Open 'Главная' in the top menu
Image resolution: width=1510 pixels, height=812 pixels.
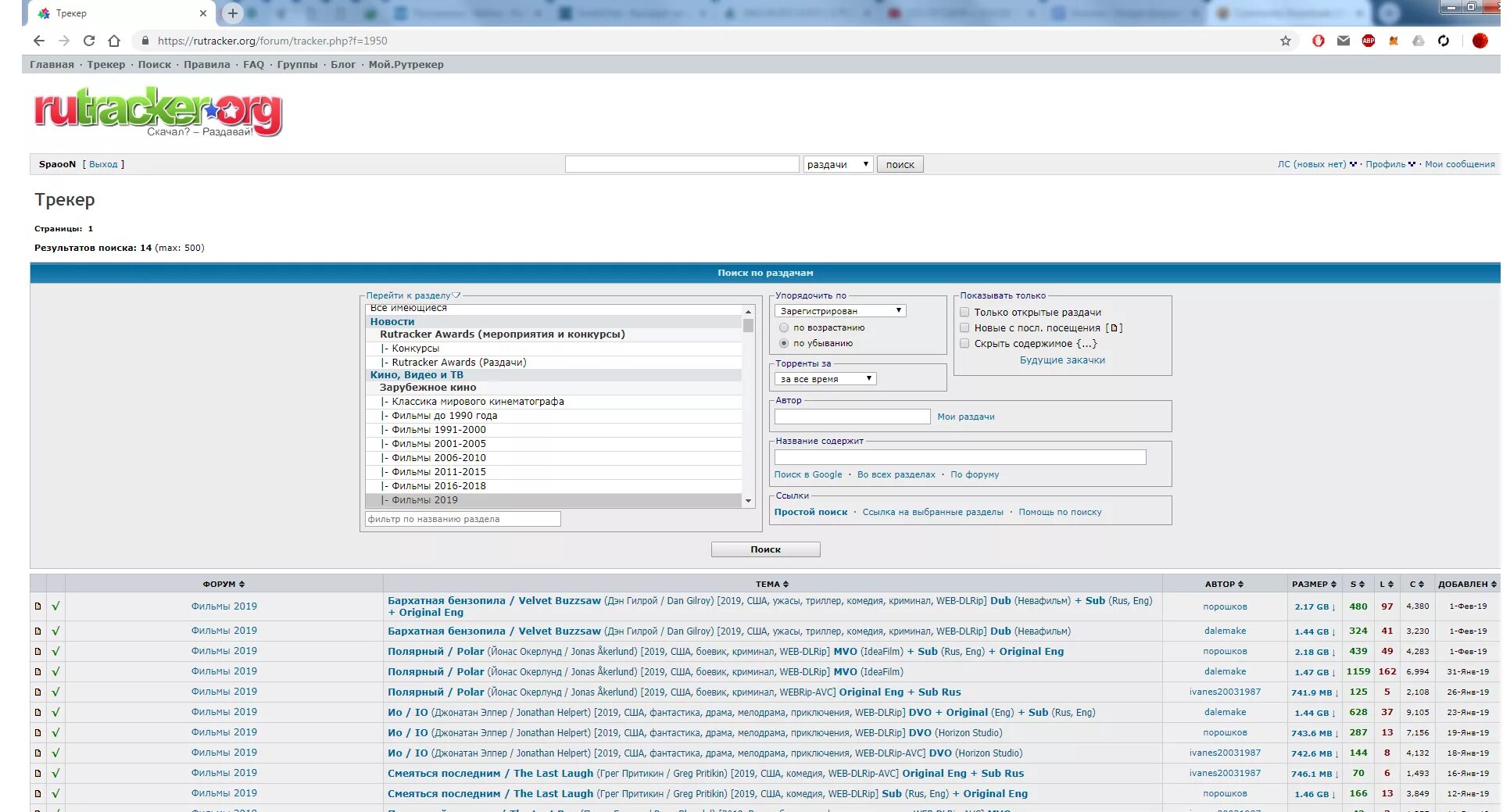point(52,65)
